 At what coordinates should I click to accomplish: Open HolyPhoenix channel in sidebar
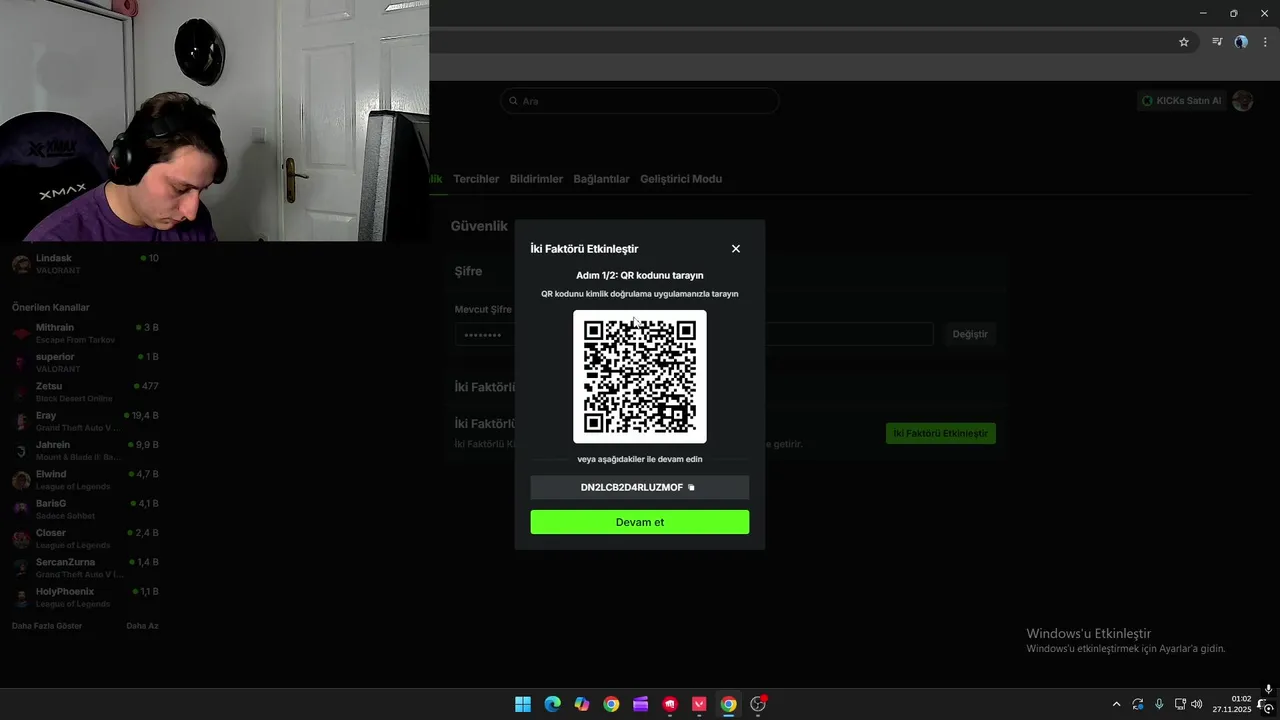[85, 597]
